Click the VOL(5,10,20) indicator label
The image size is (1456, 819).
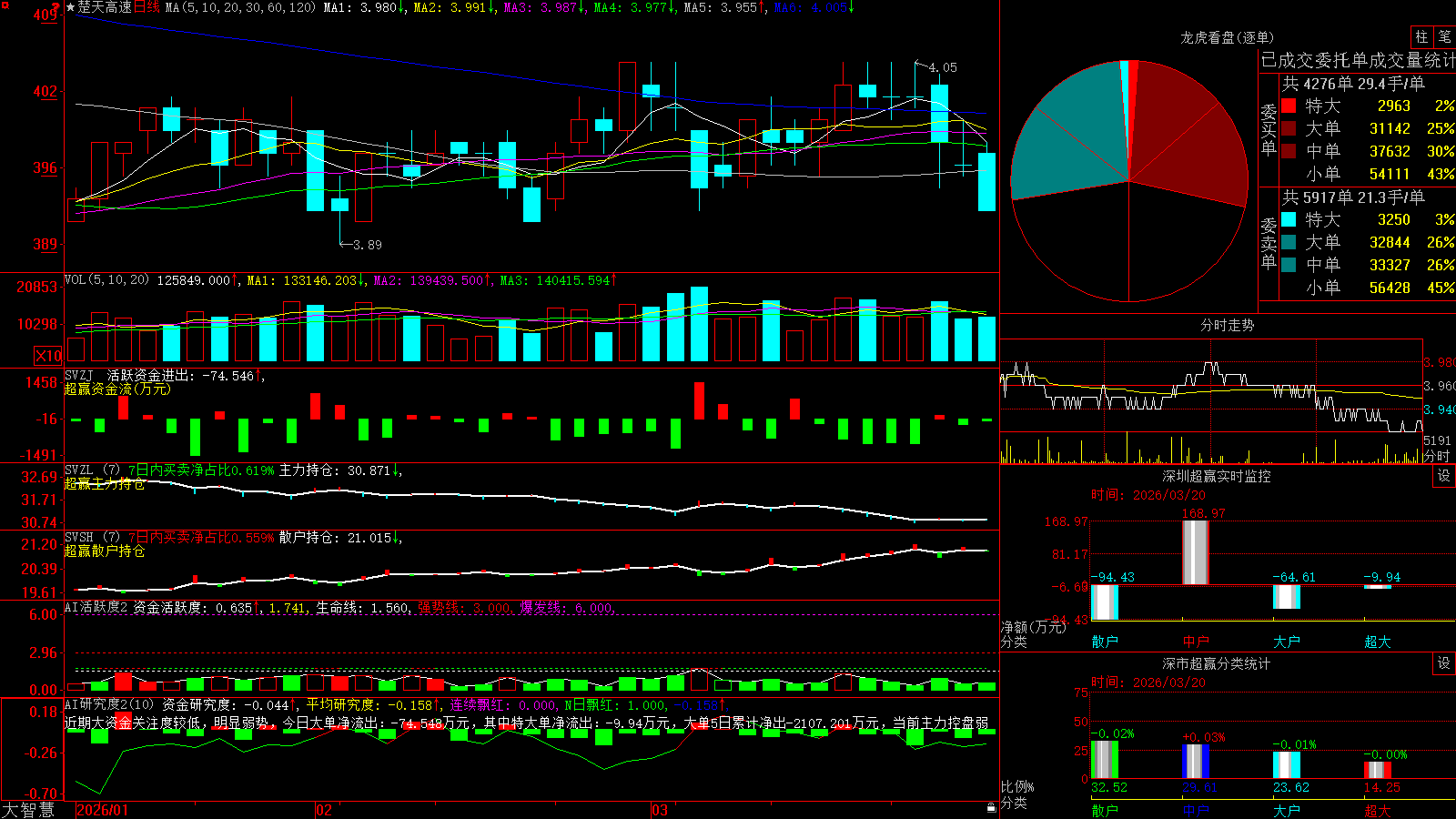coord(106,280)
